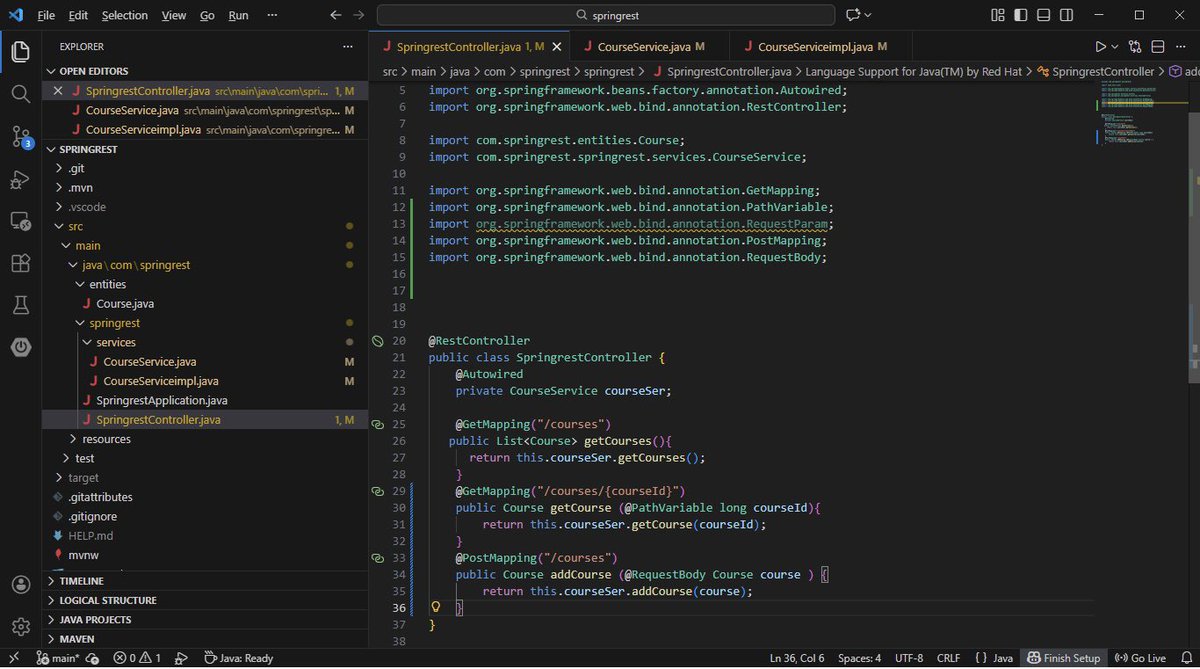Open the Source Control view with badge 3

point(20,137)
